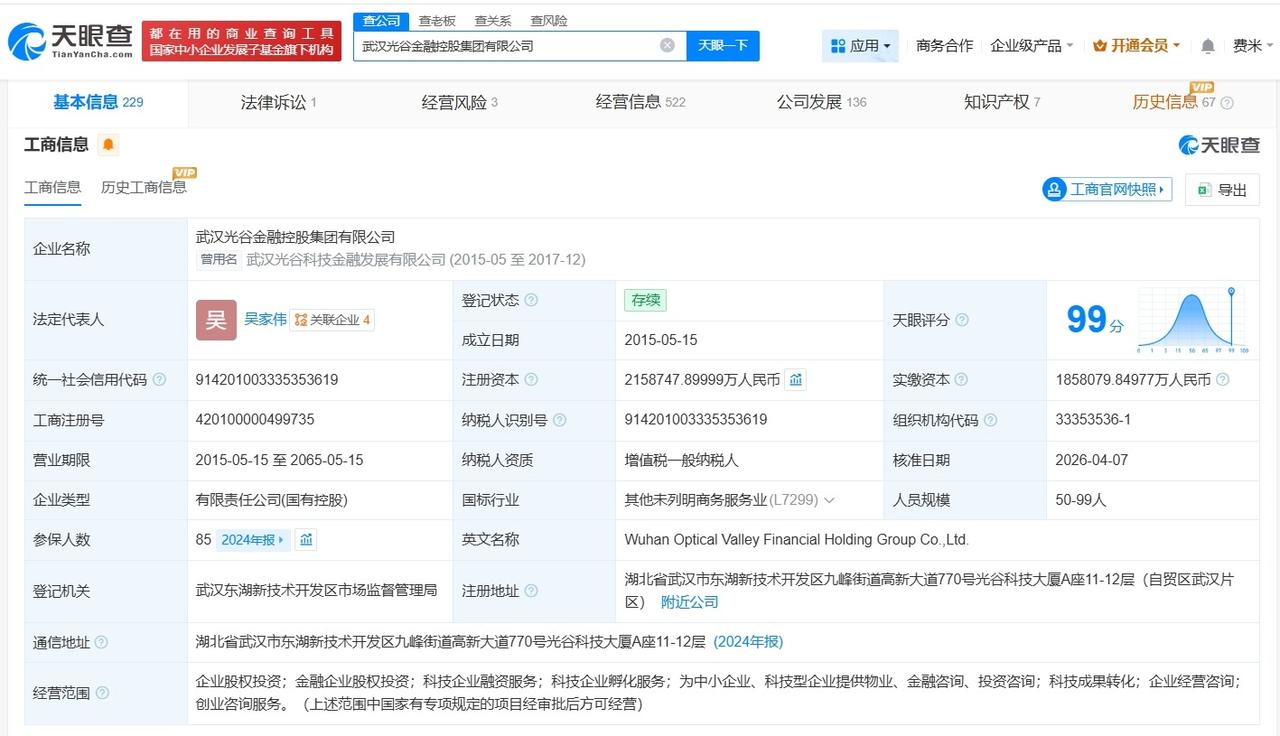
Task: Click help icon after paid-in capital value
Action: [x=1222, y=380]
